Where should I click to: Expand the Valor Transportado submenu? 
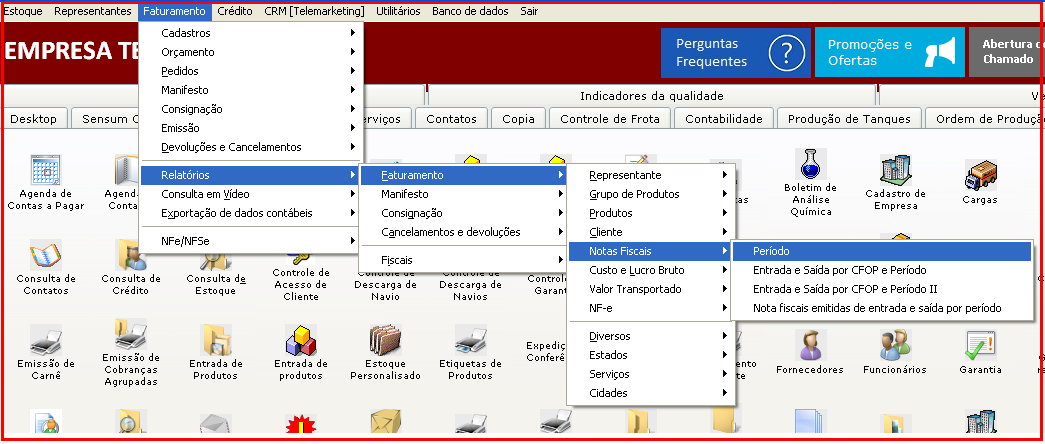[x=651, y=289]
